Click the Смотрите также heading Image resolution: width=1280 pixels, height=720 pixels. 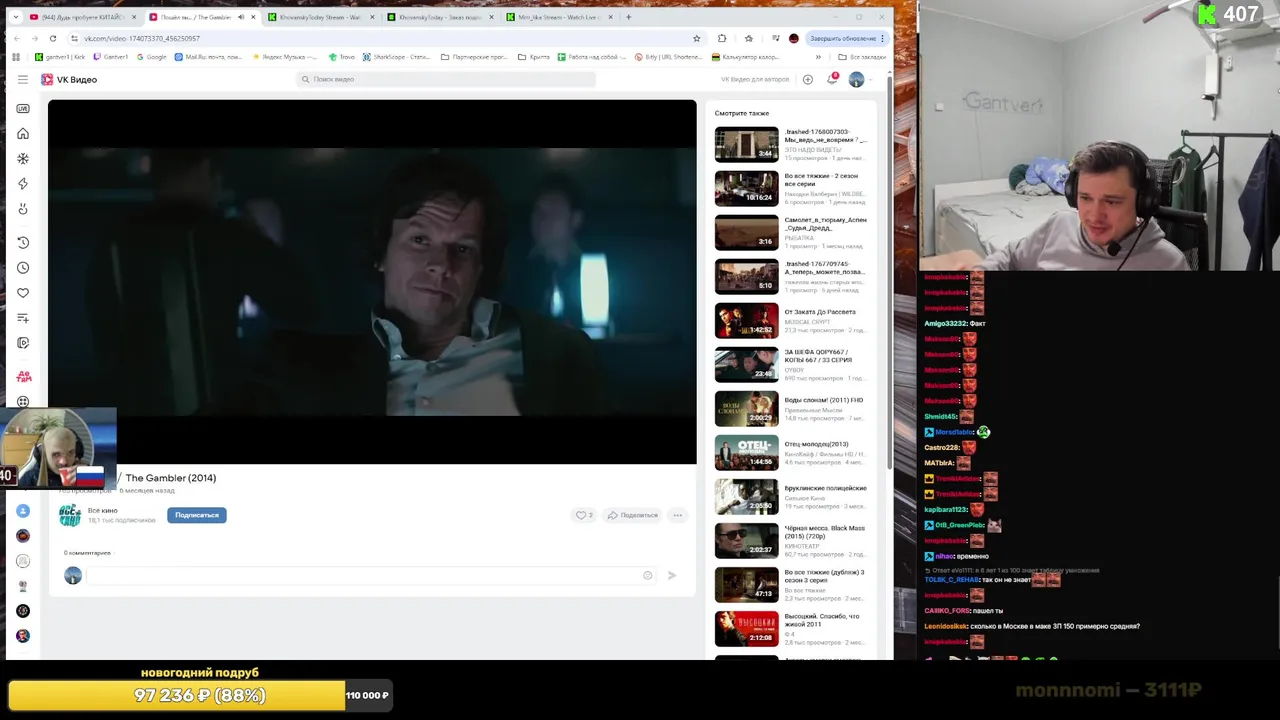(x=741, y=113)
